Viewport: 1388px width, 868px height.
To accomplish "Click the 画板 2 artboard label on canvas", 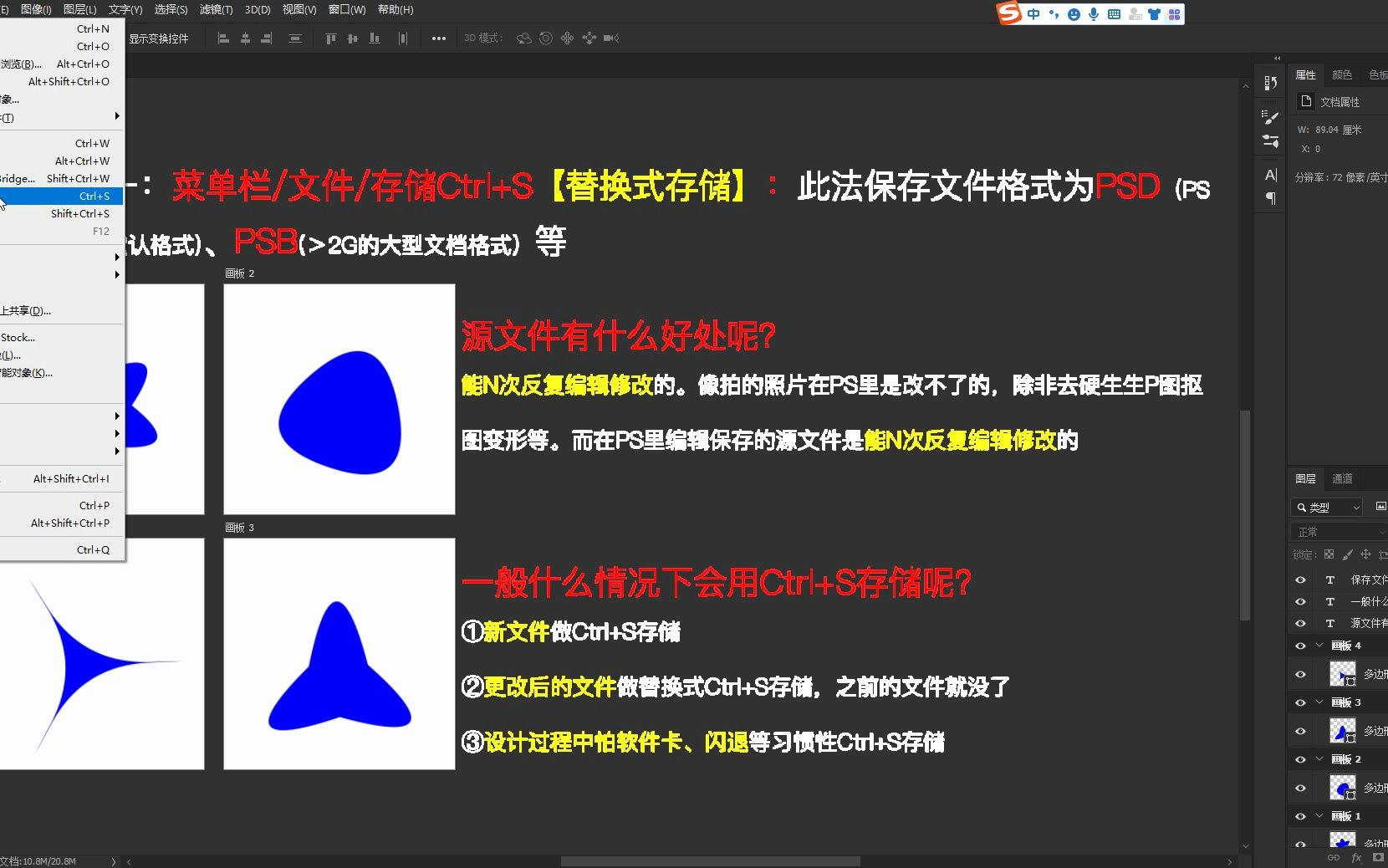I will point(240,273).
